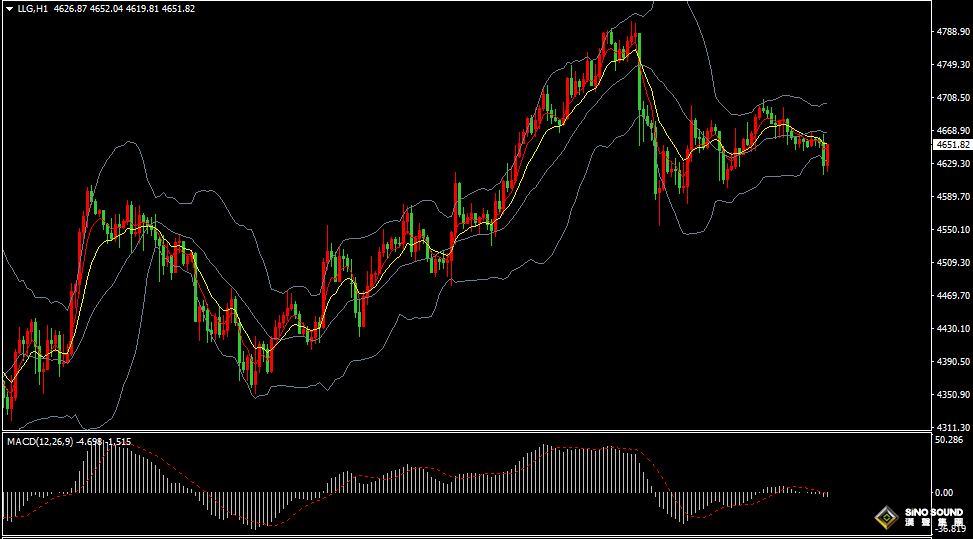Click the Sino Sound diamond logo
Screen dimensions: 973x539
[886, 516]
